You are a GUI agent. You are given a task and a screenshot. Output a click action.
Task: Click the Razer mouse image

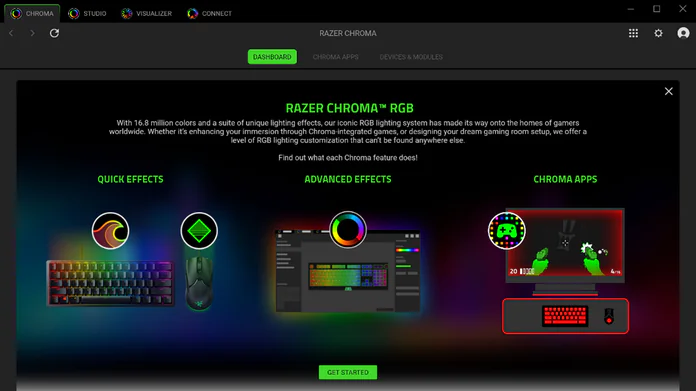click(x=199, y=283)
